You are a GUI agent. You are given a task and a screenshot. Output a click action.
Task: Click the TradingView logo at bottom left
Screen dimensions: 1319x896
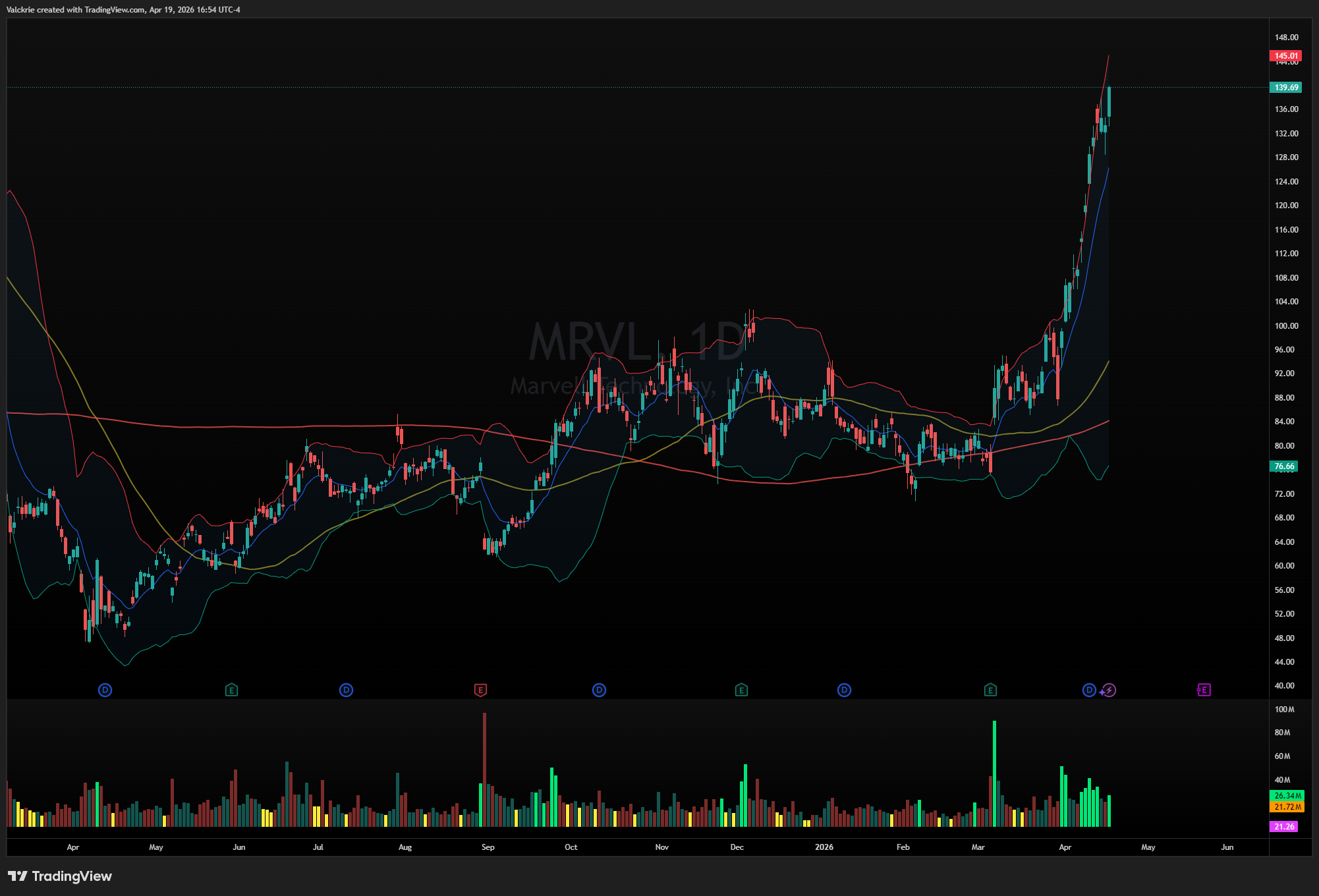pyautogui.click(x=60, y=876)
